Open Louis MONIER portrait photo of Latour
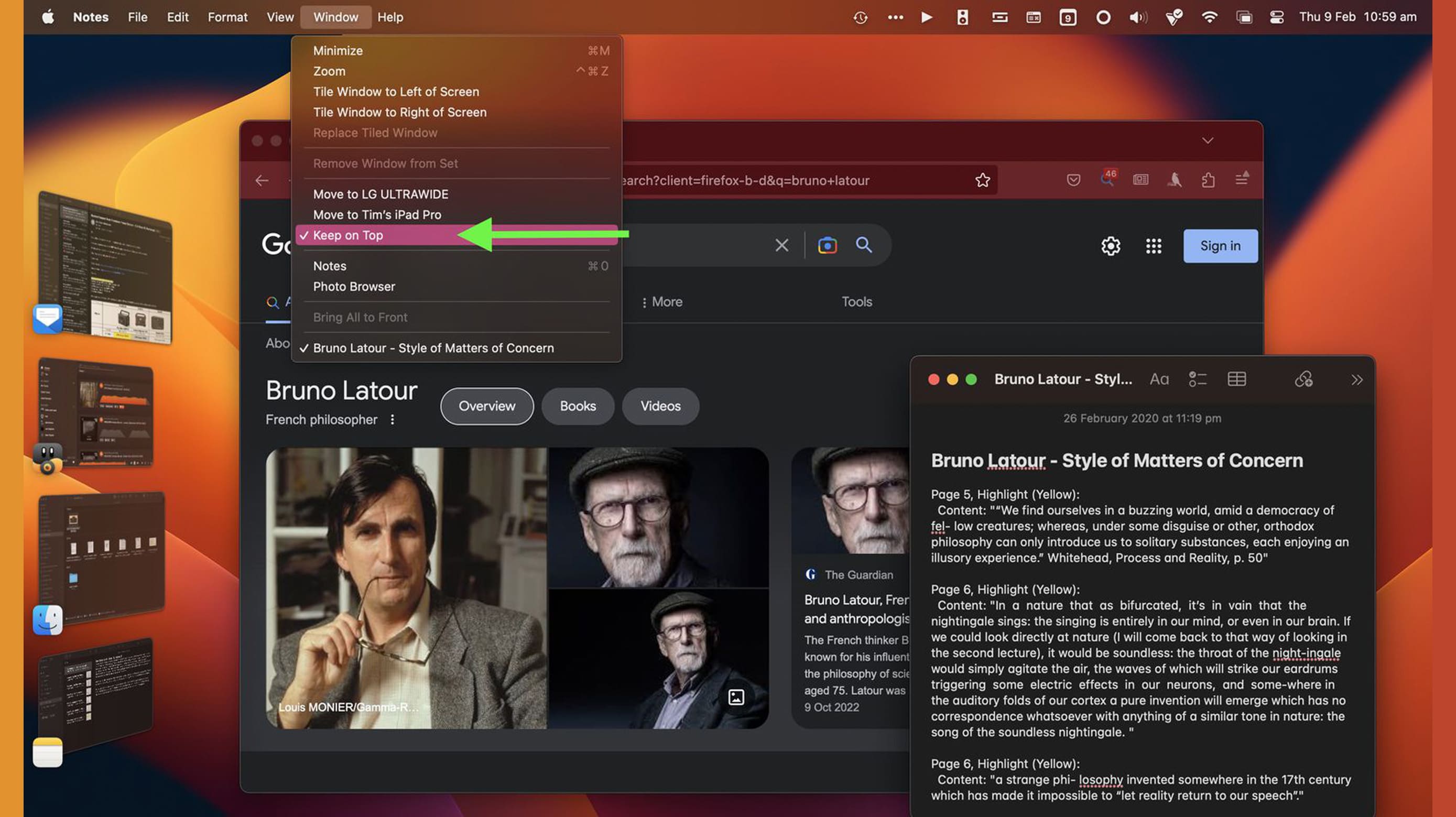This screenshot has height=817, width=1456. coord(406,588)
